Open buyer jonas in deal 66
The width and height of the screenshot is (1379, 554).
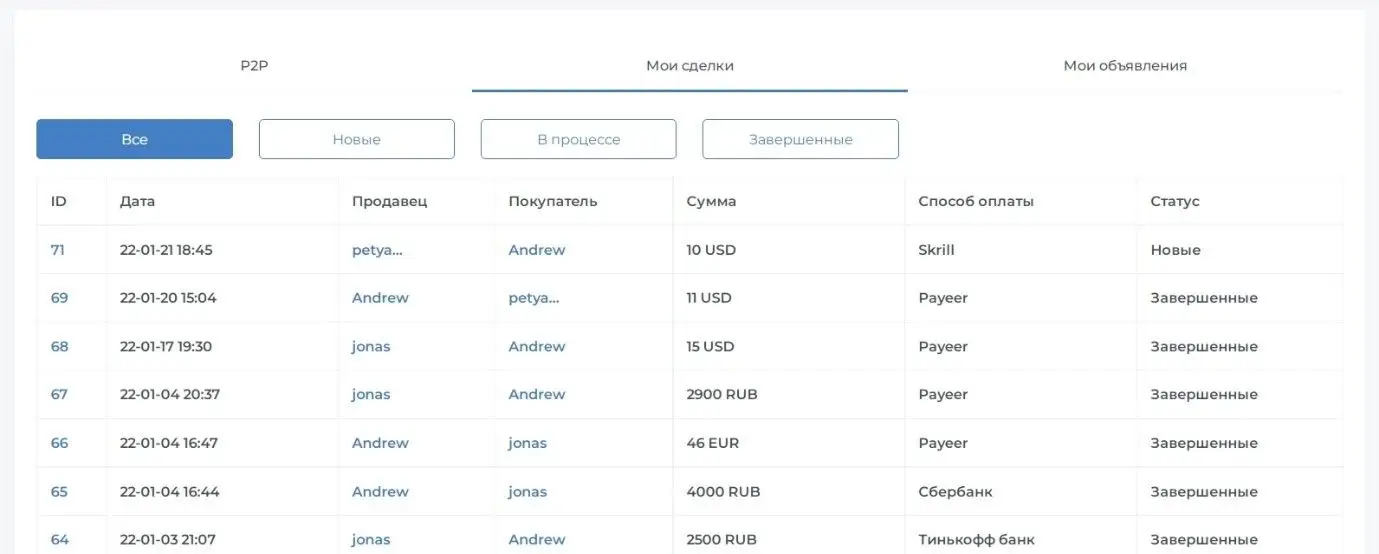click(x=527, y=443)
